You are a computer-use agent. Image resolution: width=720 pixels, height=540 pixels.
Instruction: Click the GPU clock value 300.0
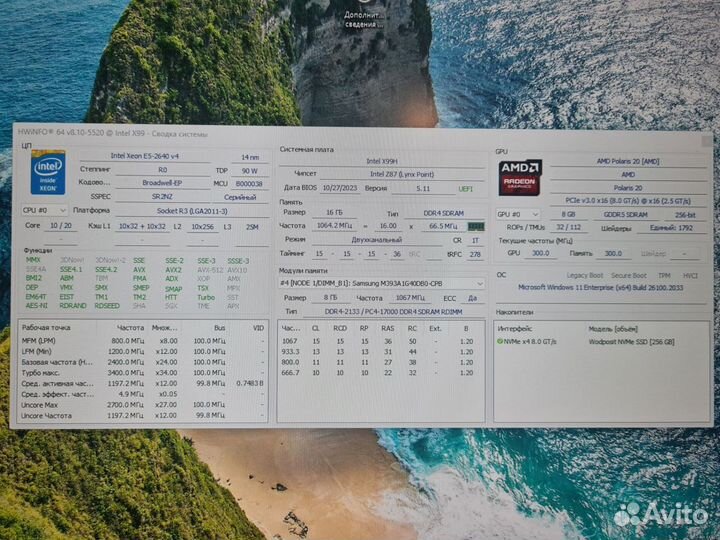[x=540, y=253]
